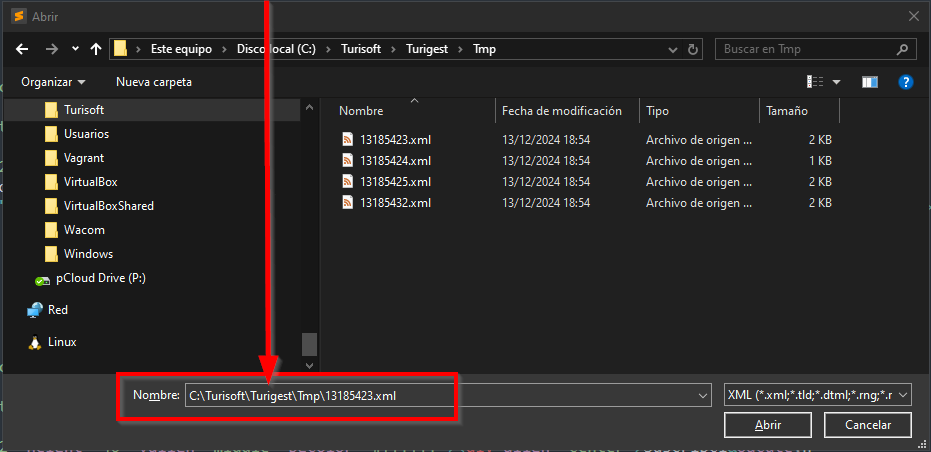Select the VirtualBoxShared folder in tree
The width and height of the screenshot is (931, 452).
coord(108,206)
